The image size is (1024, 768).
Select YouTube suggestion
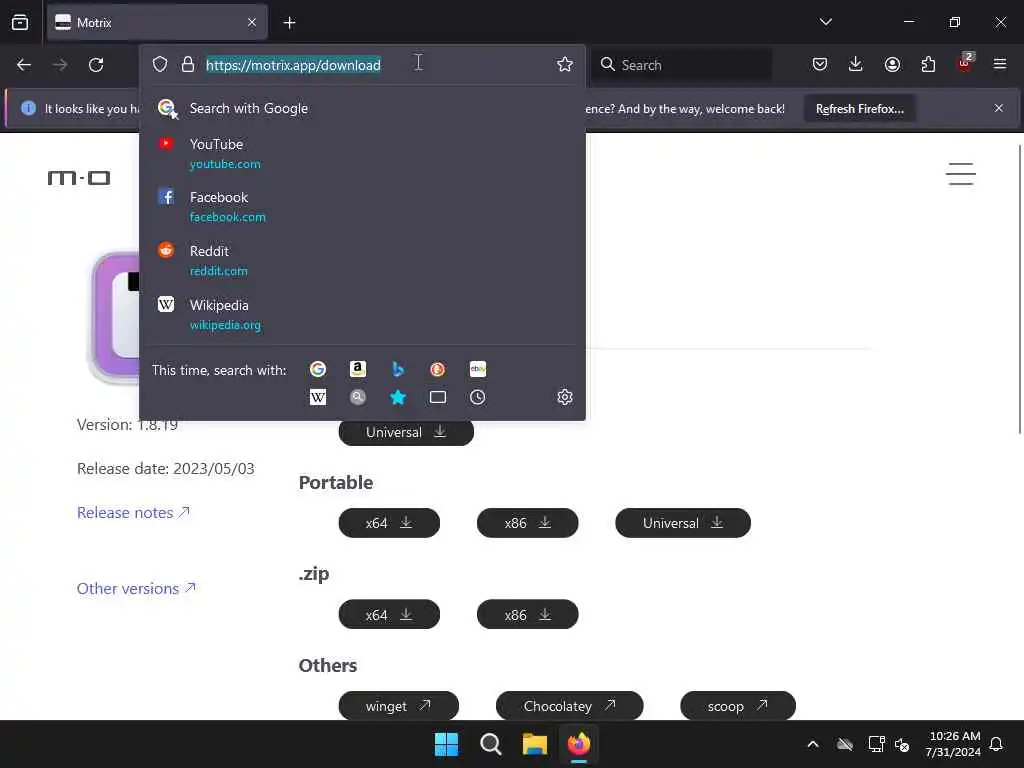(x=362, y=153)
